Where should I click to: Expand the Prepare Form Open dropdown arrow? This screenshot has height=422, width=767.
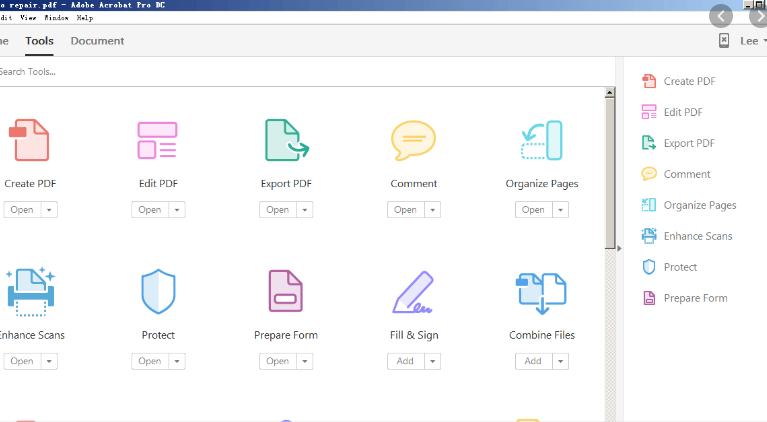(305, 361)
